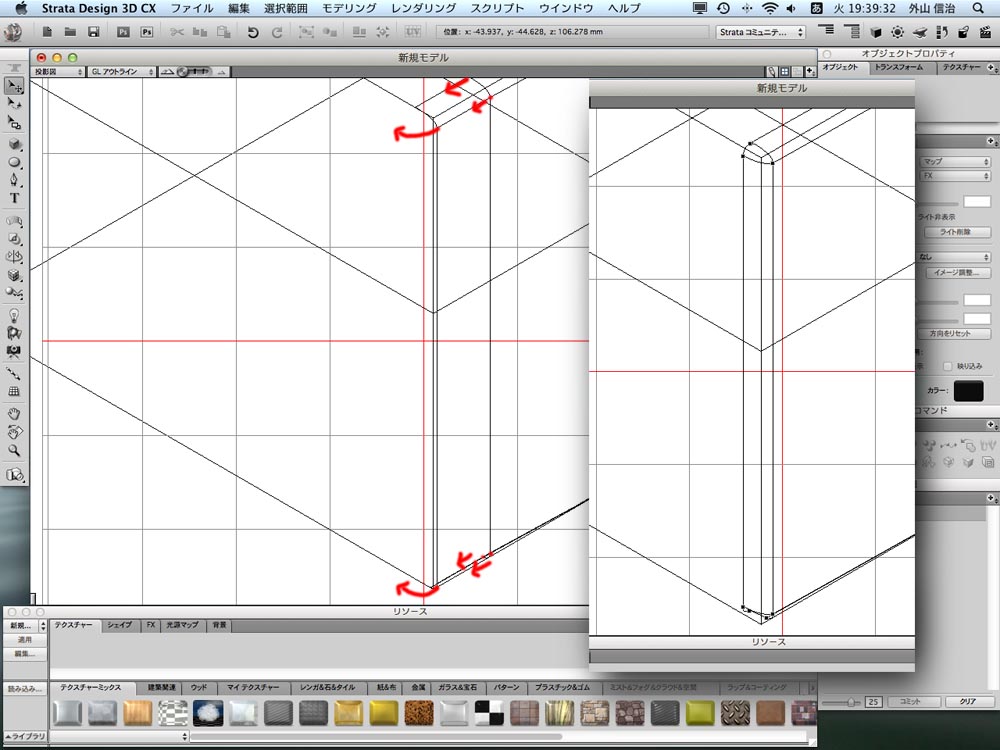The width and height of the screenshot is (1000, 750).
Task: Click the 適用 button
Action: (x=24, y=640)
